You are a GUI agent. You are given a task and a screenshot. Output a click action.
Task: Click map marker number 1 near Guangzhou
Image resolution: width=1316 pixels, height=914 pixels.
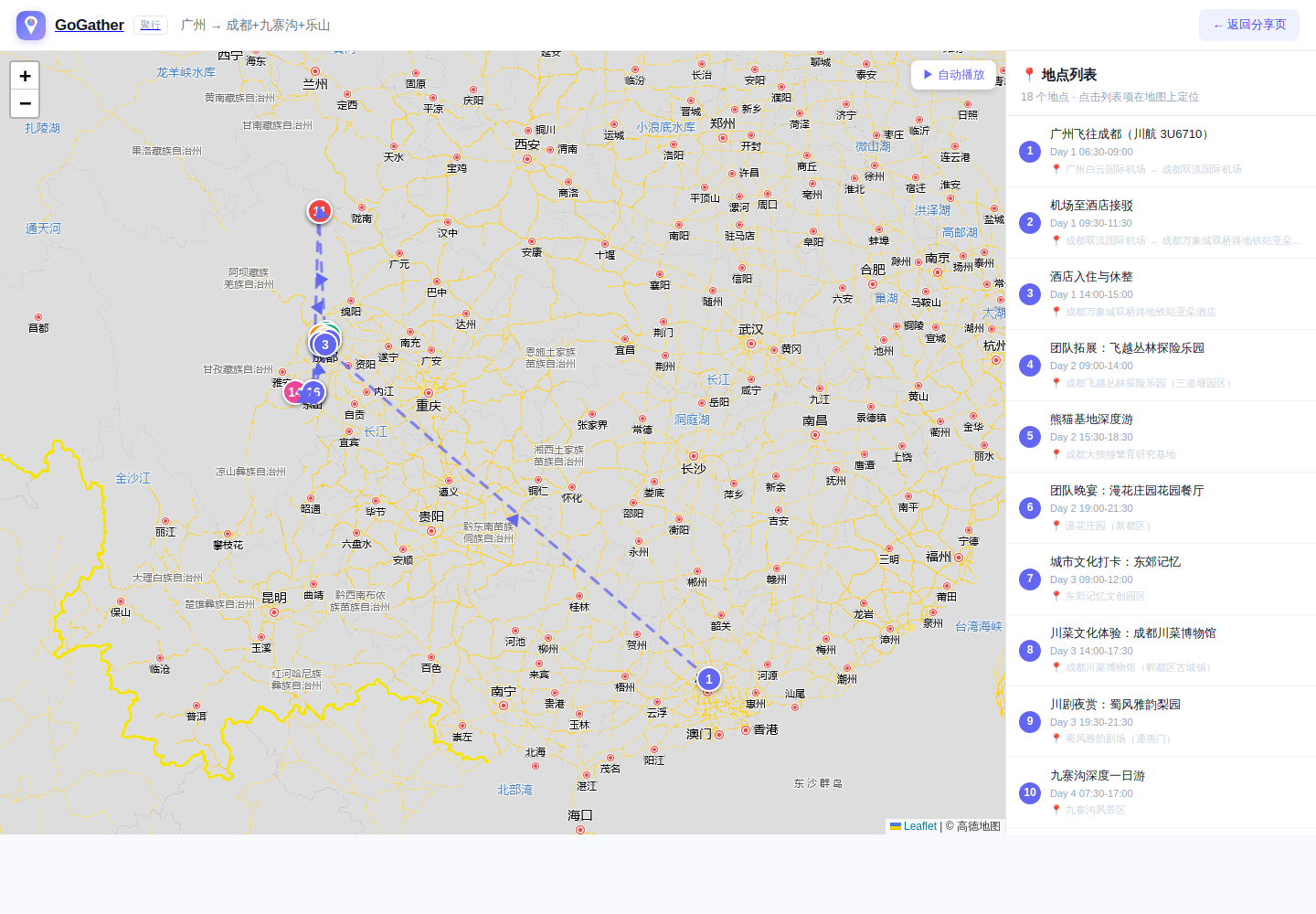click(708, 679)
